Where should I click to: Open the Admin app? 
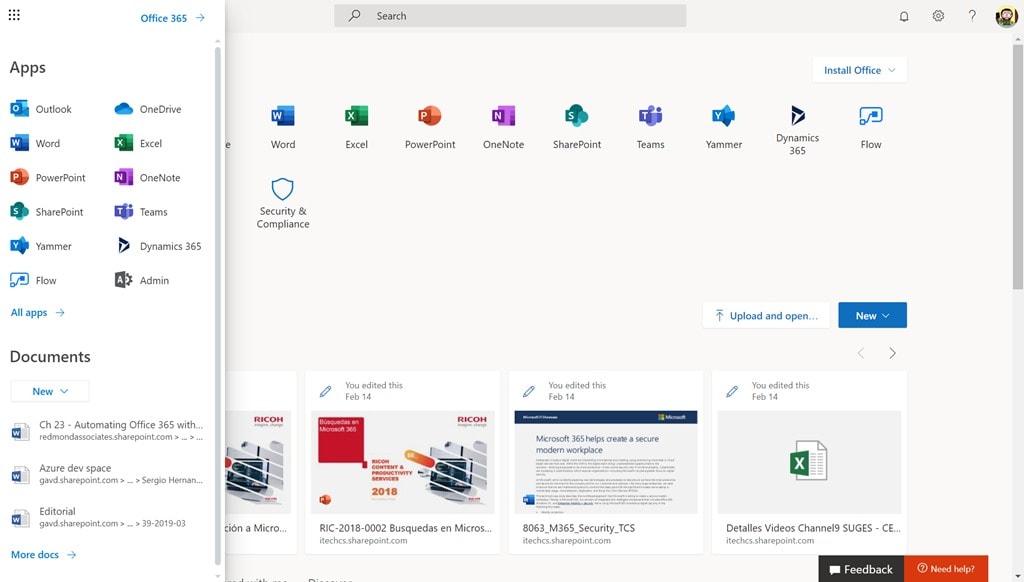click(x=142, y=280)
